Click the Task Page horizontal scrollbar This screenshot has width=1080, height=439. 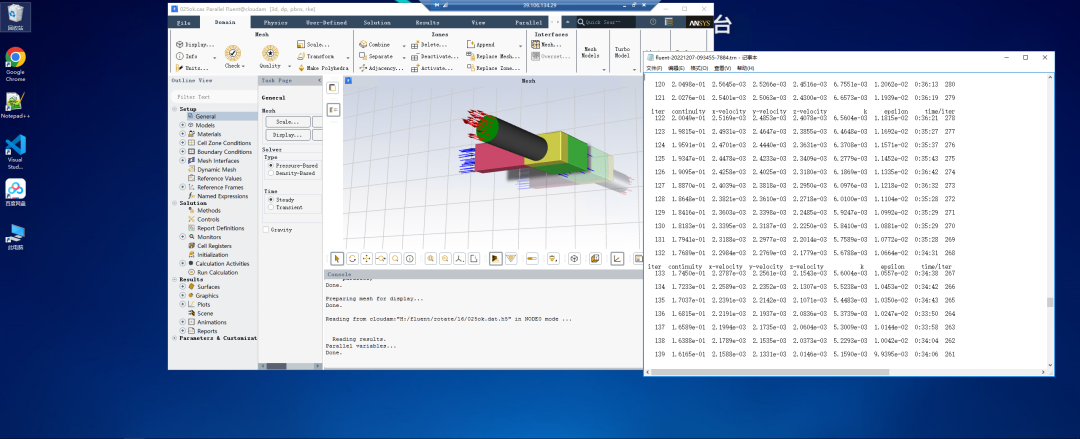pyautogui.click(x=289, y=366)
